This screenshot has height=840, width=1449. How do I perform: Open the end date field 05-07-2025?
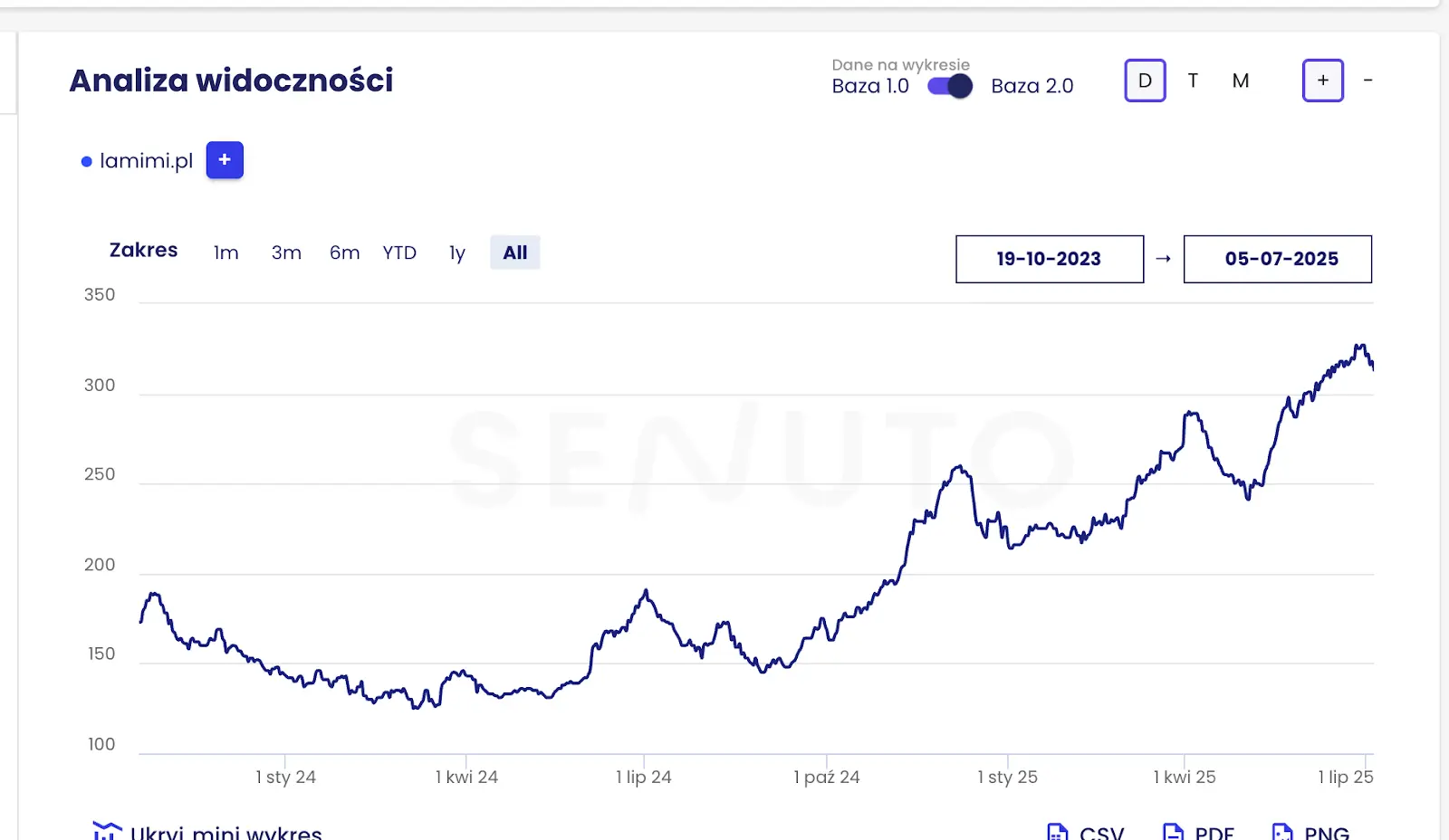point(1278,259)
